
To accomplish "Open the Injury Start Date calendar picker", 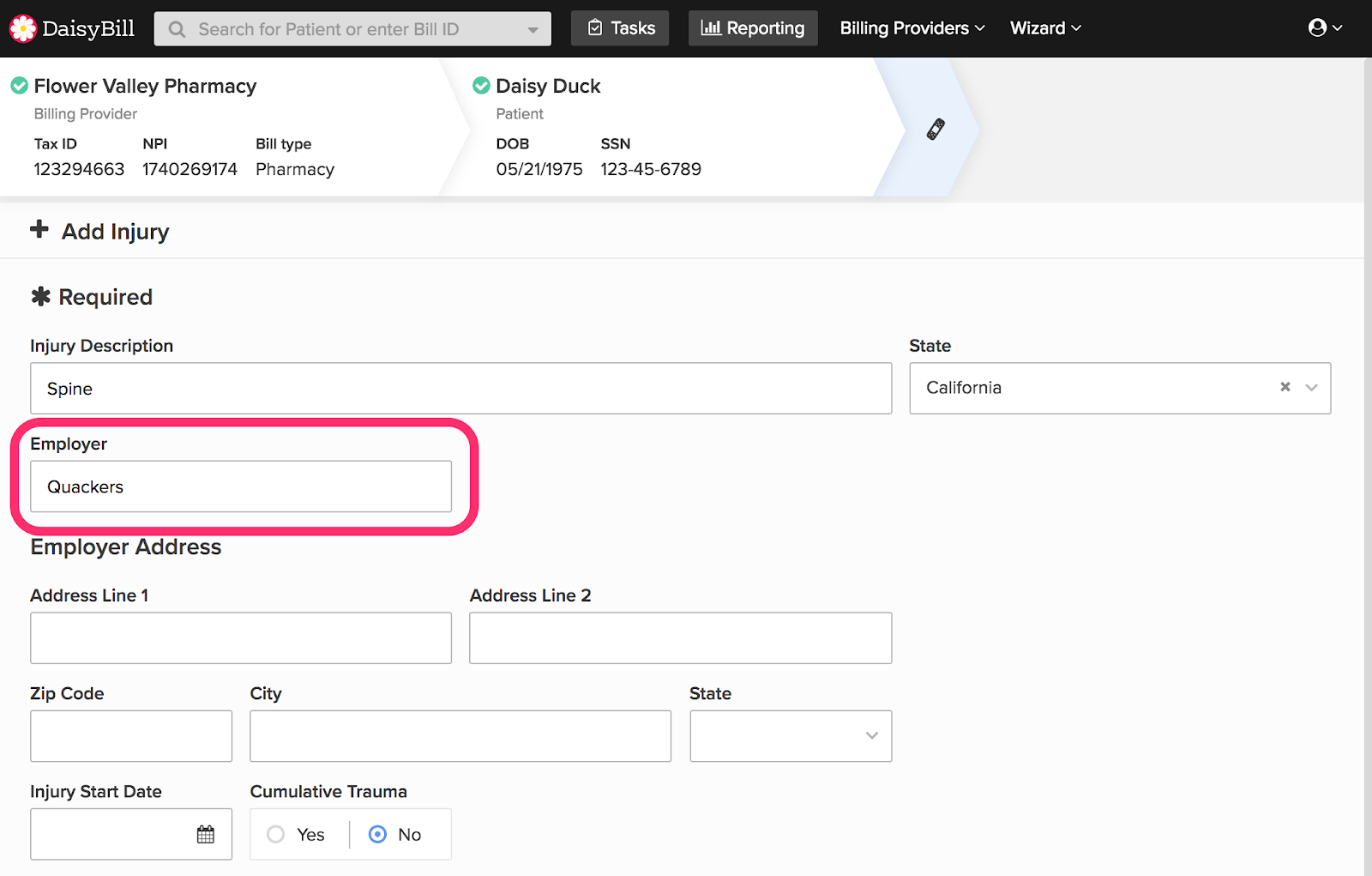I will pyautogui.click(x=206, y=834).
